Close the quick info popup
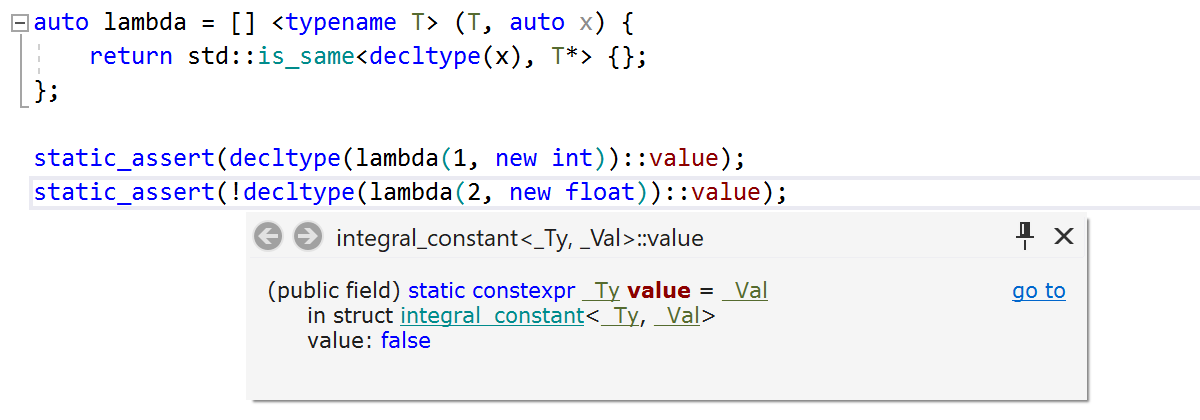1200x420 pixels. [x=1064, y=236]
